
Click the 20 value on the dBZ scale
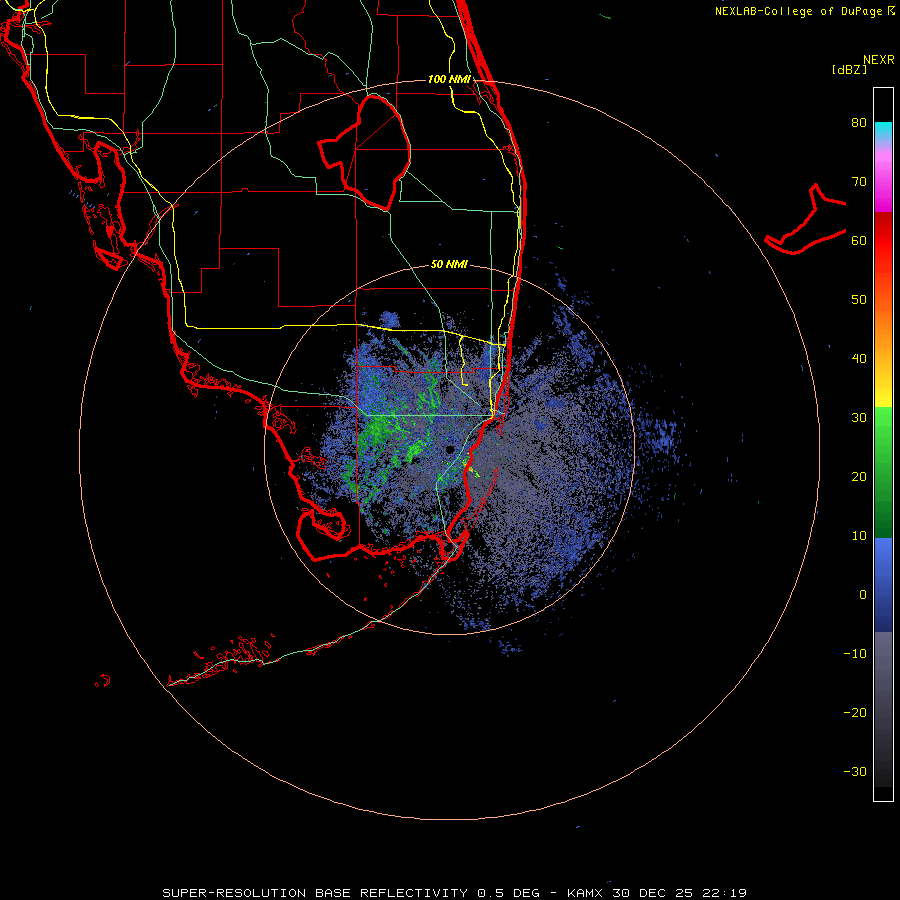click(859, 477)
